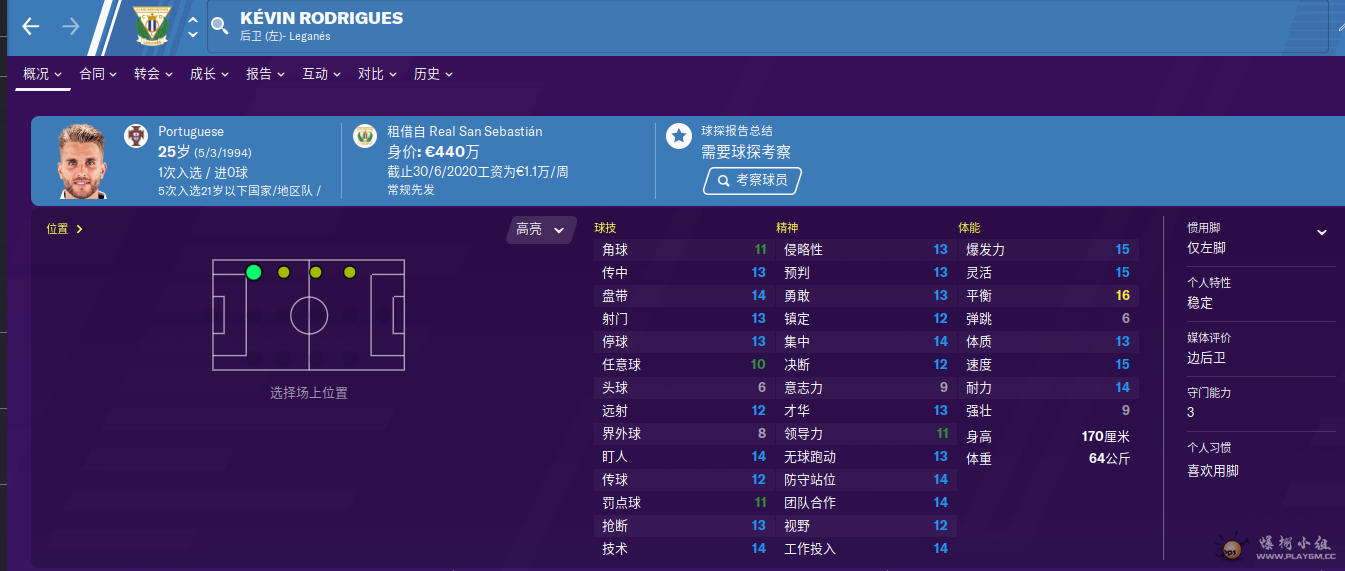Open the 高亮 highlight dropdown
Viewport: 1345px width, 571px height.
[540, 230]
